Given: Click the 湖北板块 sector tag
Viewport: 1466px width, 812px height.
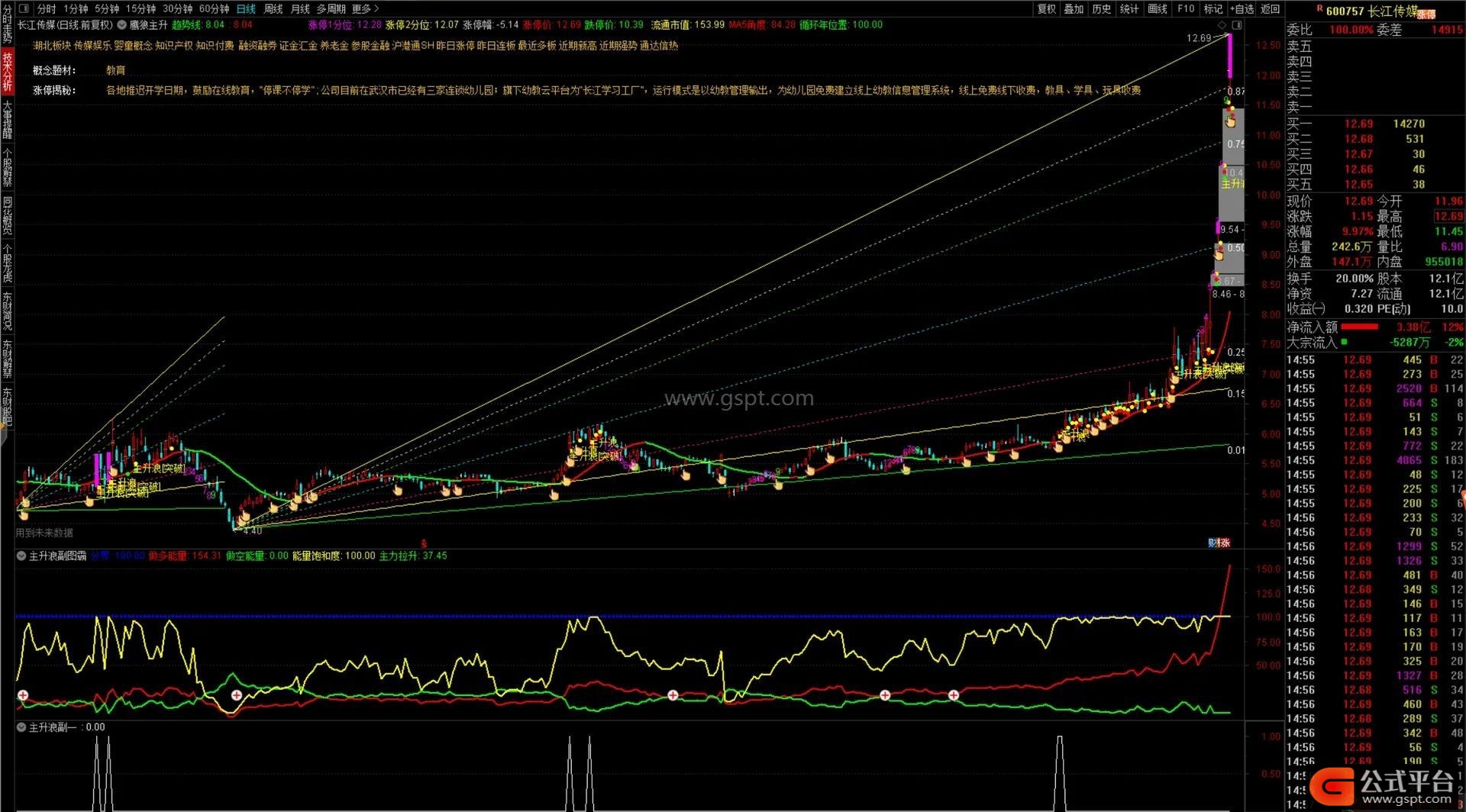Looking at the screenshot, I should tap(52, 46).
